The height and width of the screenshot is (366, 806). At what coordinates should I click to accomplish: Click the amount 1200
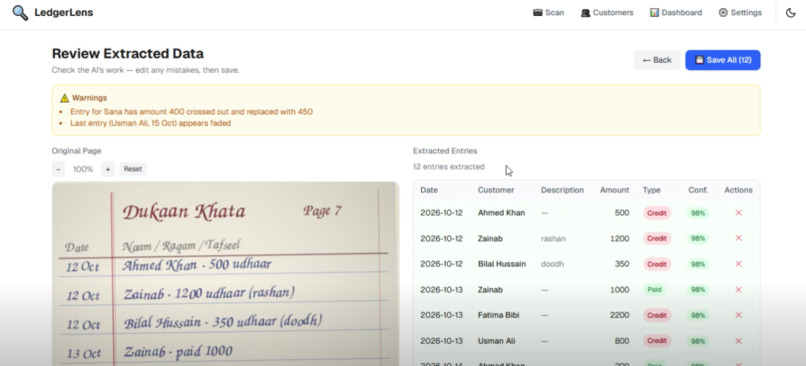(x=619, y=239)
